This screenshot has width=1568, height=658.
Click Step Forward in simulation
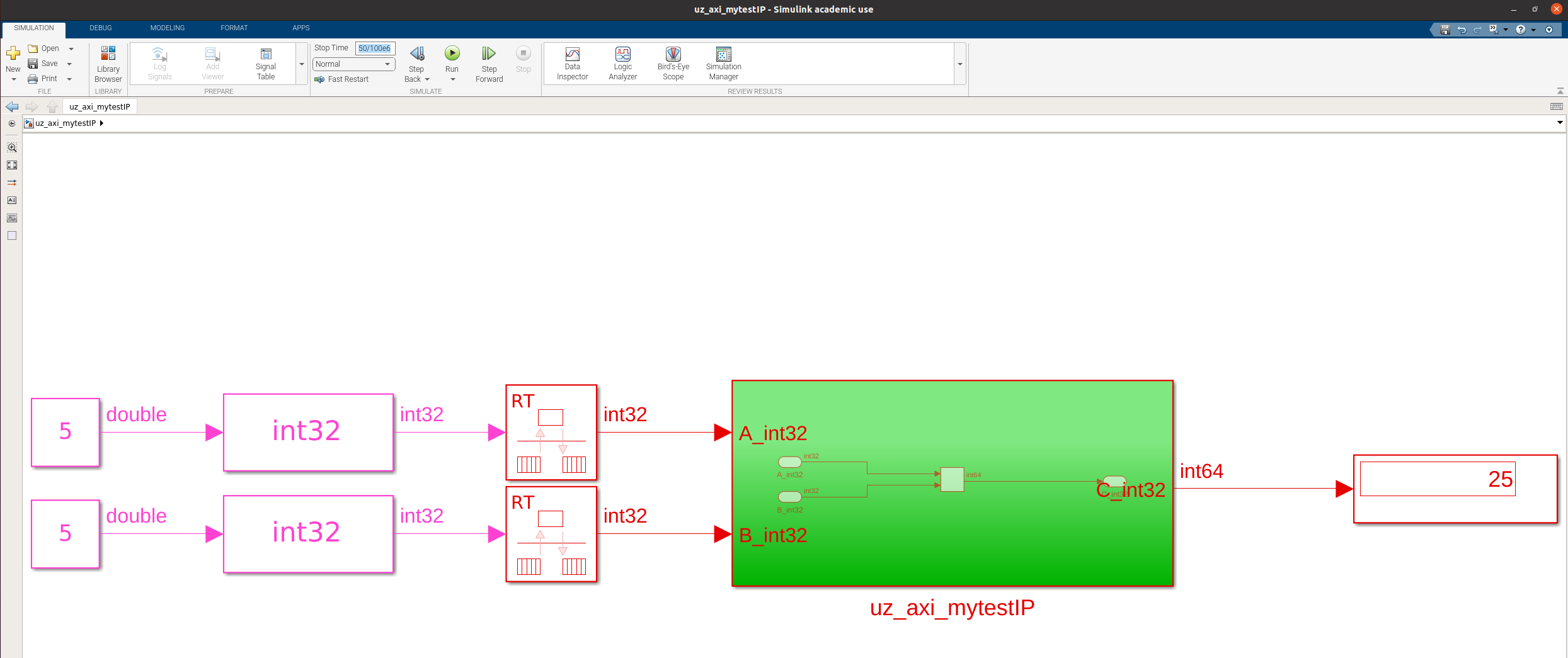click(489, 64)
